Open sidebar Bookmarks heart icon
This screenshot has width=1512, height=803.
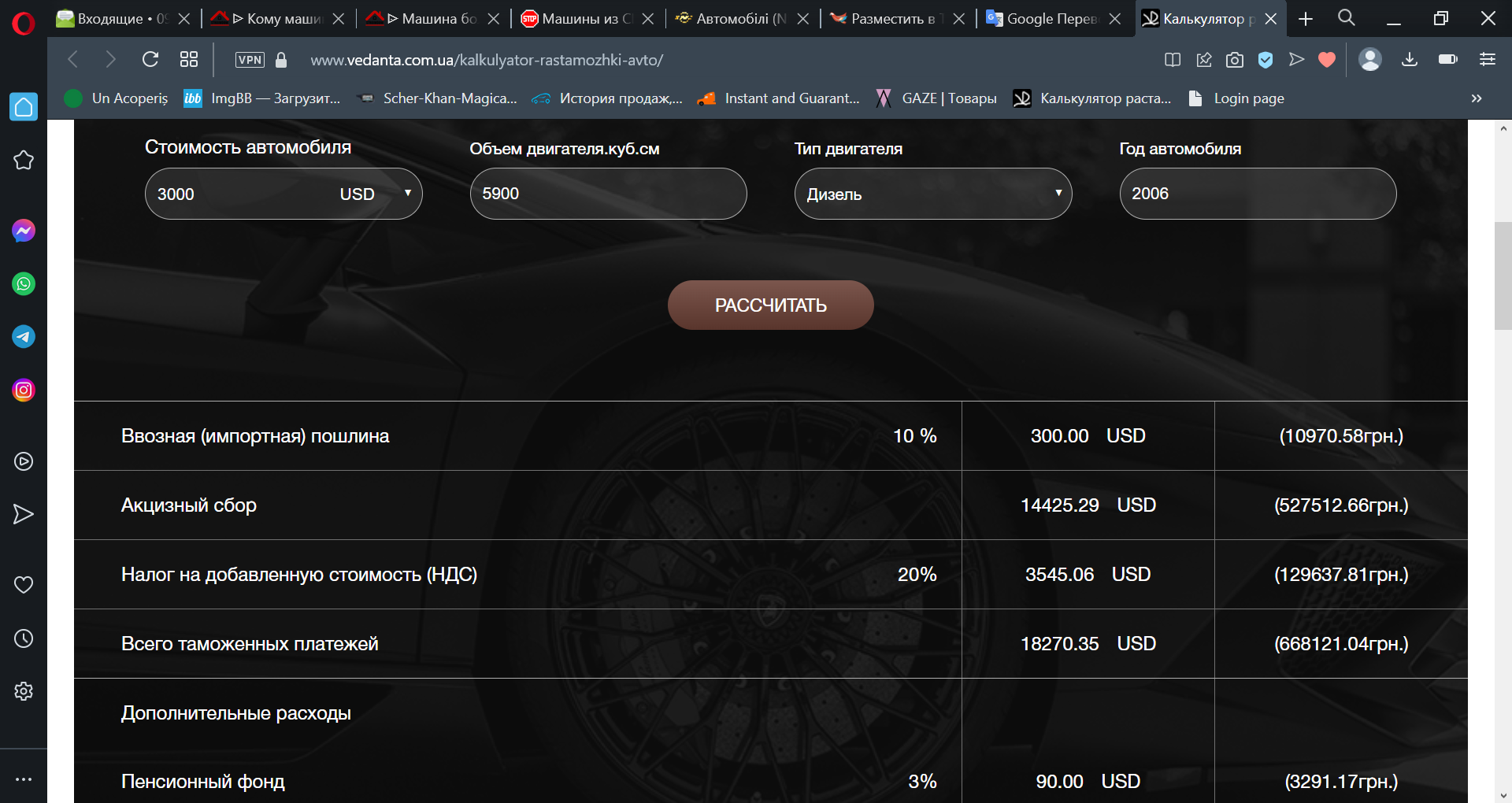[x=24, y=584]
